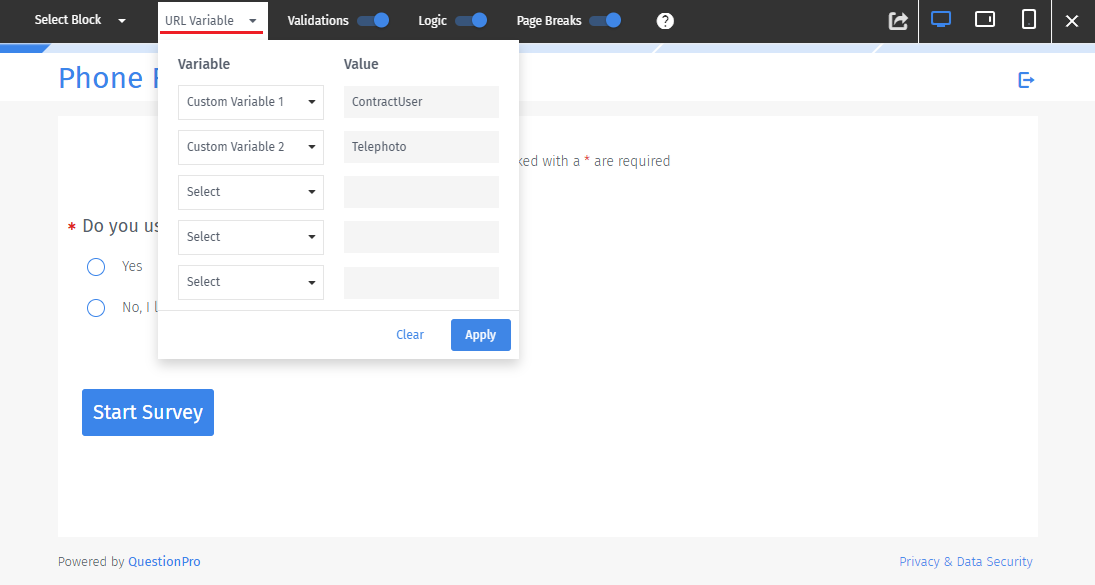Open the Privacy & Data Security link
Screen dimensions: 1095x585
(966, 561)
